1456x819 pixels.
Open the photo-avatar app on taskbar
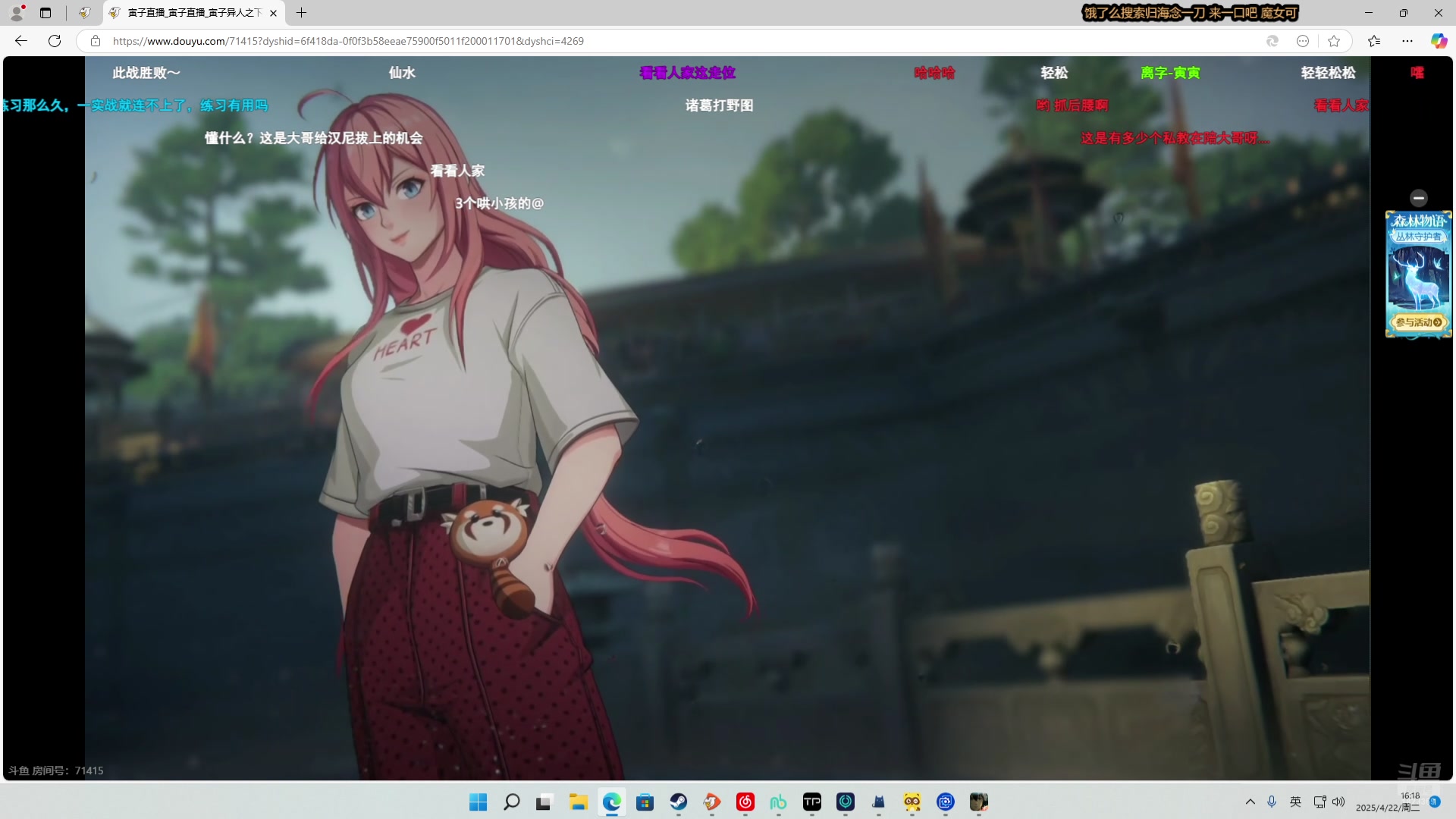click(979, 802)
